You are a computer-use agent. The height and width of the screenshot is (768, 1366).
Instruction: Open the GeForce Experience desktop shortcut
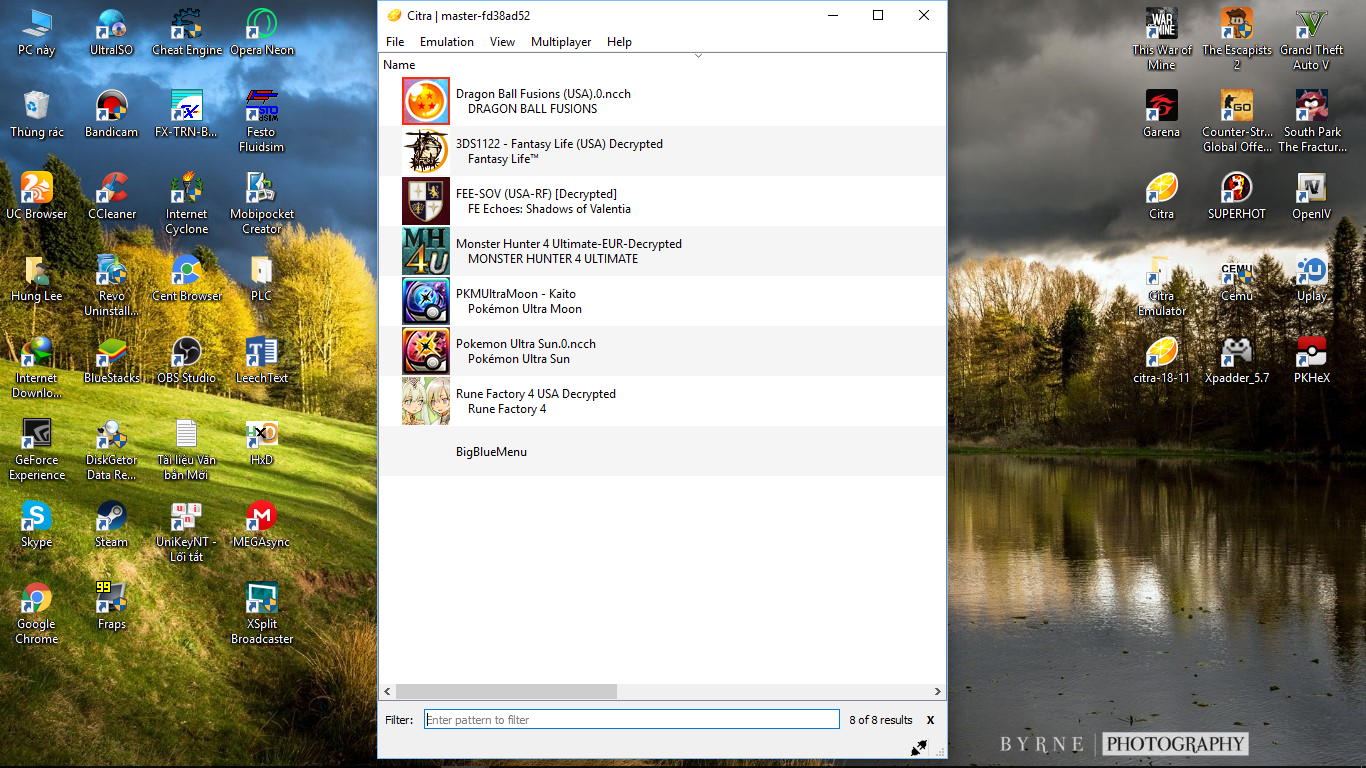click(37, 449)
